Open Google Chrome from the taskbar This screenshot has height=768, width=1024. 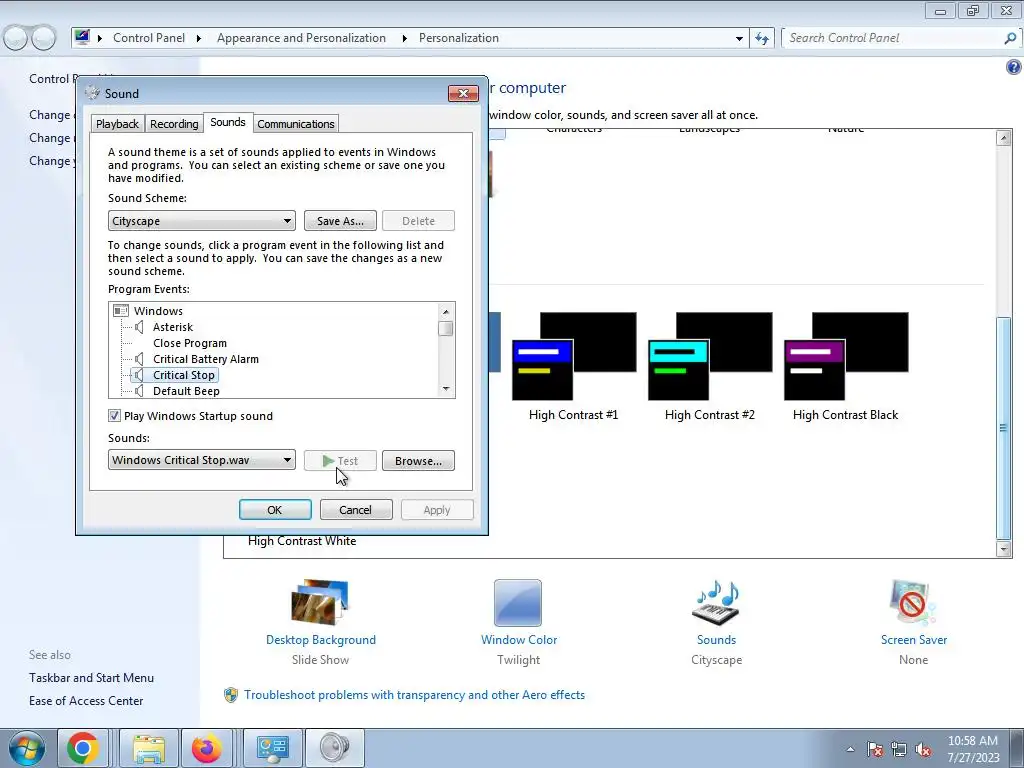[x=82, y=748]
